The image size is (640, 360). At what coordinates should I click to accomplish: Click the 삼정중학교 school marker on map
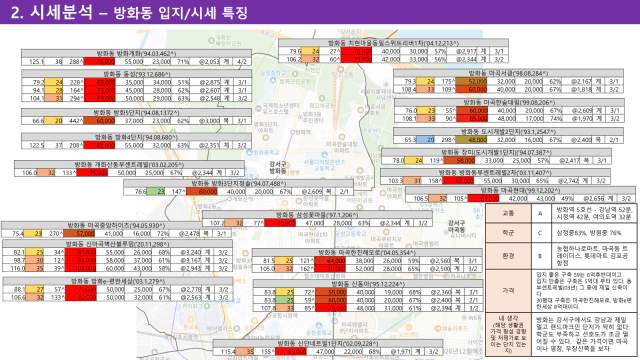tap(273, 80)
